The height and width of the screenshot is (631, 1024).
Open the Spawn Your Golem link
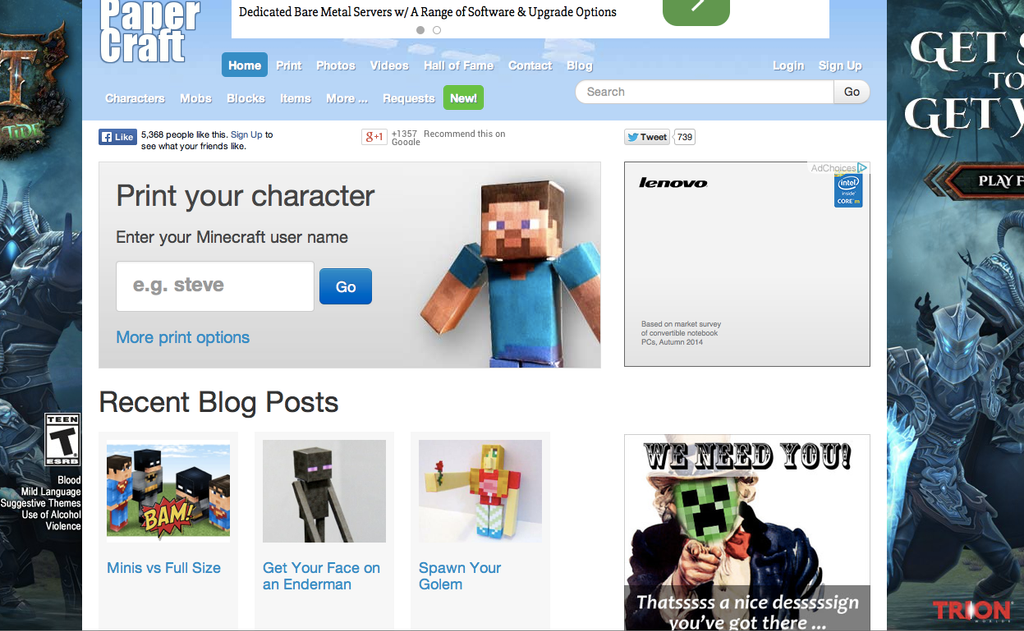click(460, 576)
